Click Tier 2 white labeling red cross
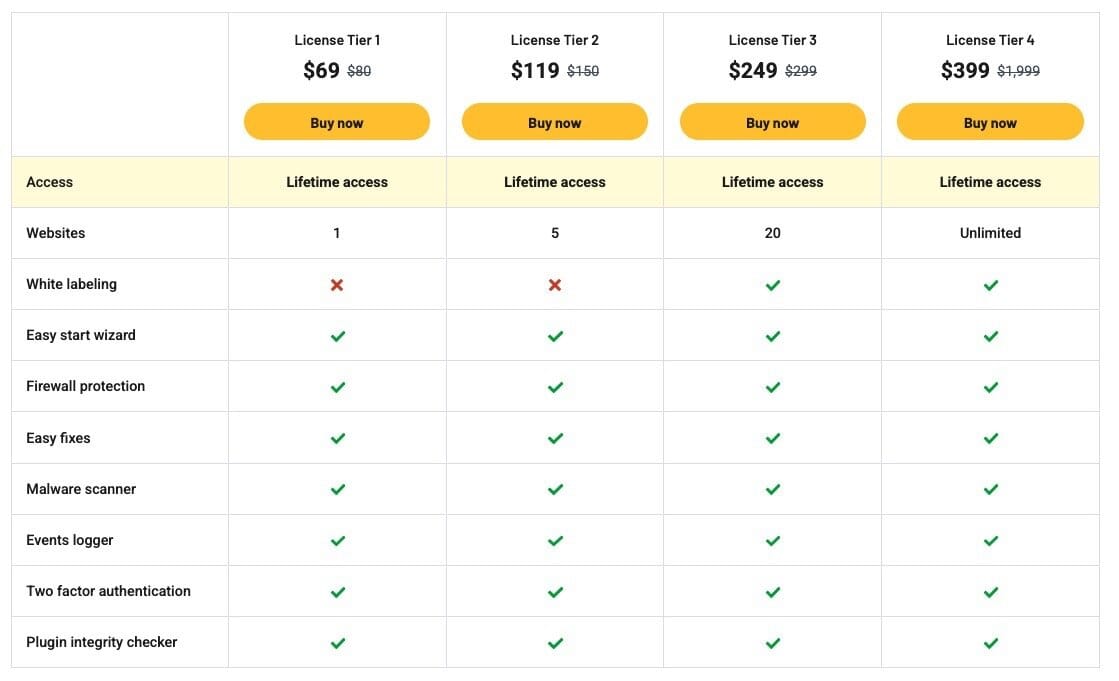1119x681 pixels. 555,285
